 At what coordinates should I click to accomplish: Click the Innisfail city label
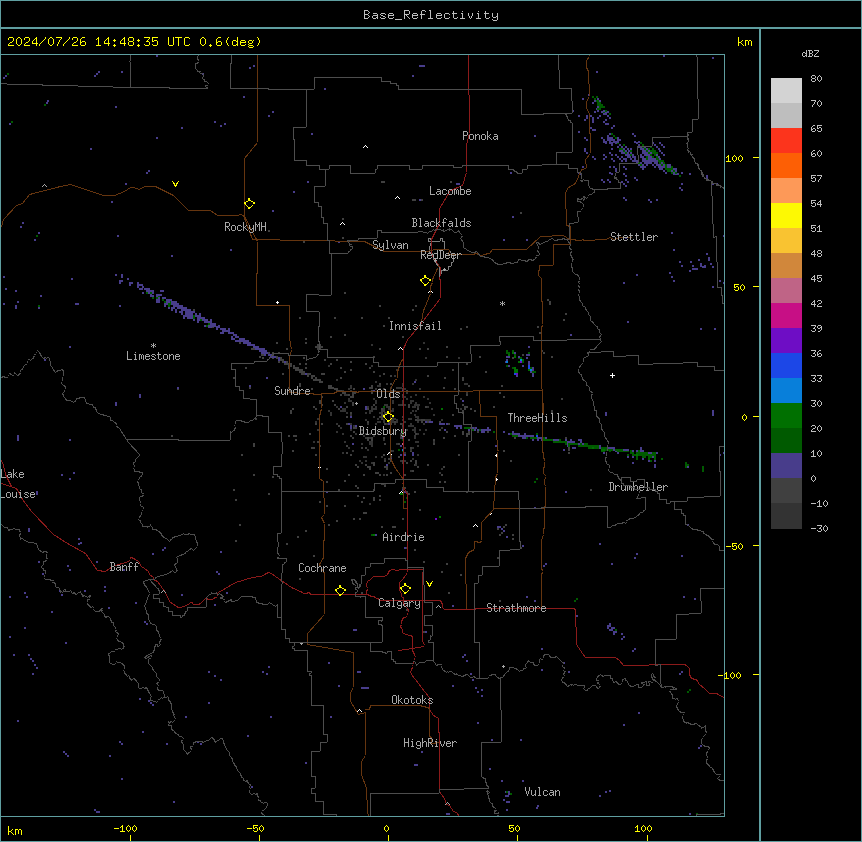coord(415,326)
